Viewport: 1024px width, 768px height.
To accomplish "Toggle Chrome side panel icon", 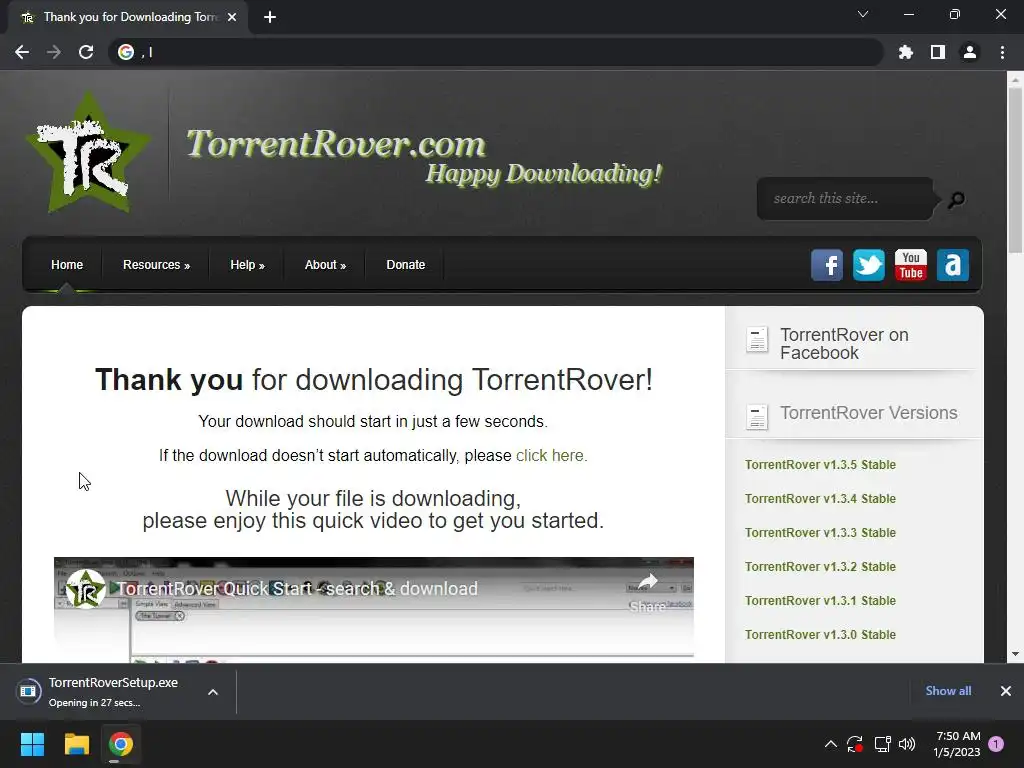I will [x=938, y=52].
